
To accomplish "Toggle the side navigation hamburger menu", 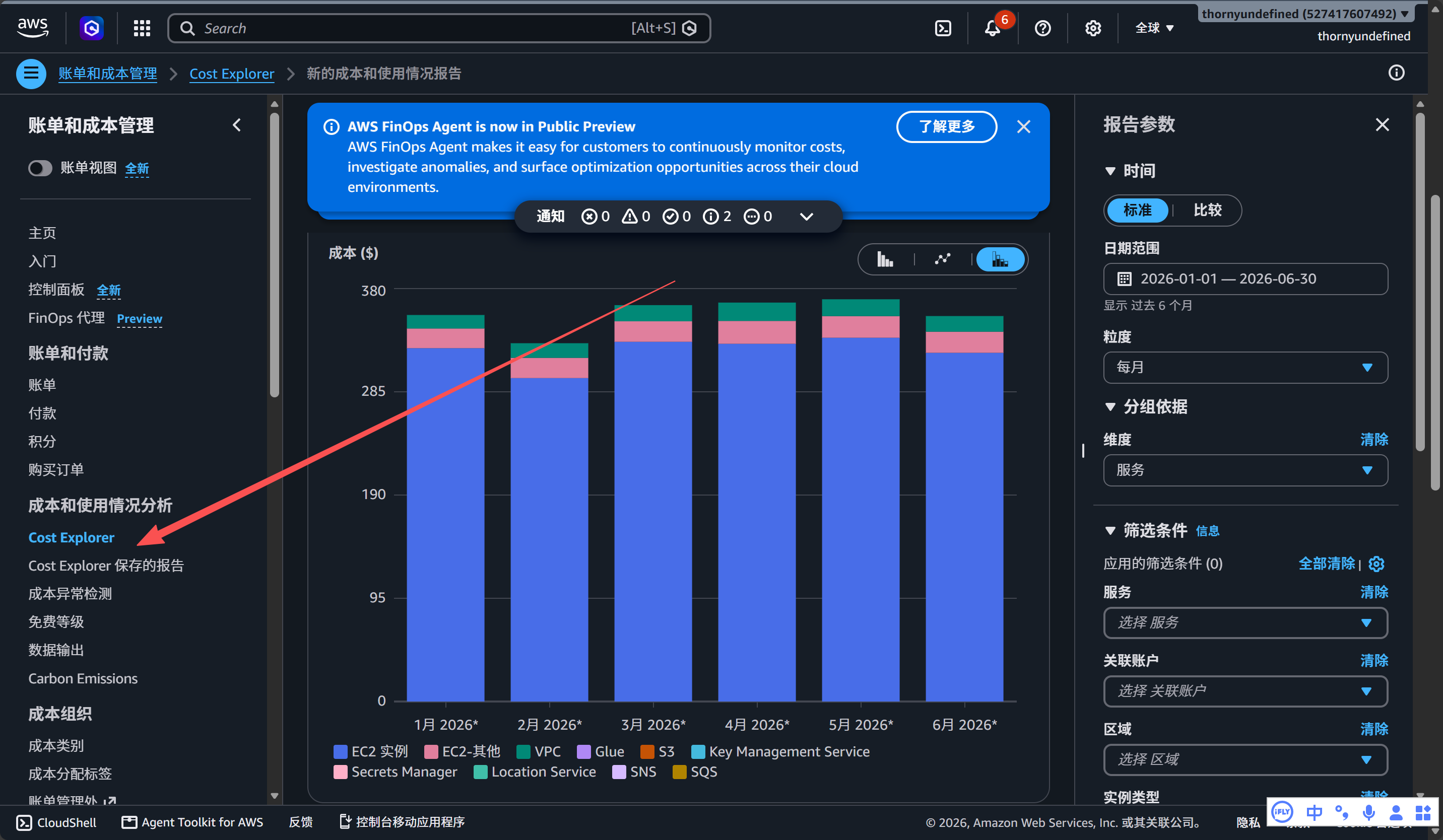I will (x=31, y=73).
